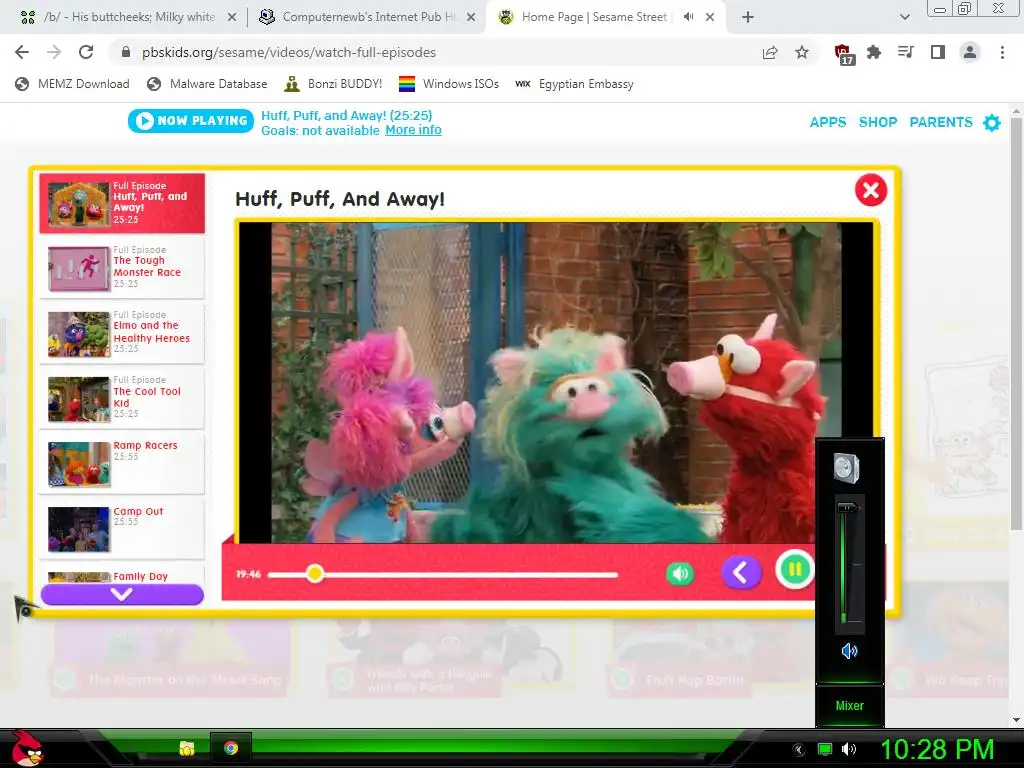1024x768 pixels.
Task: Open the SHOP menu item
Action: coord(878,122)
